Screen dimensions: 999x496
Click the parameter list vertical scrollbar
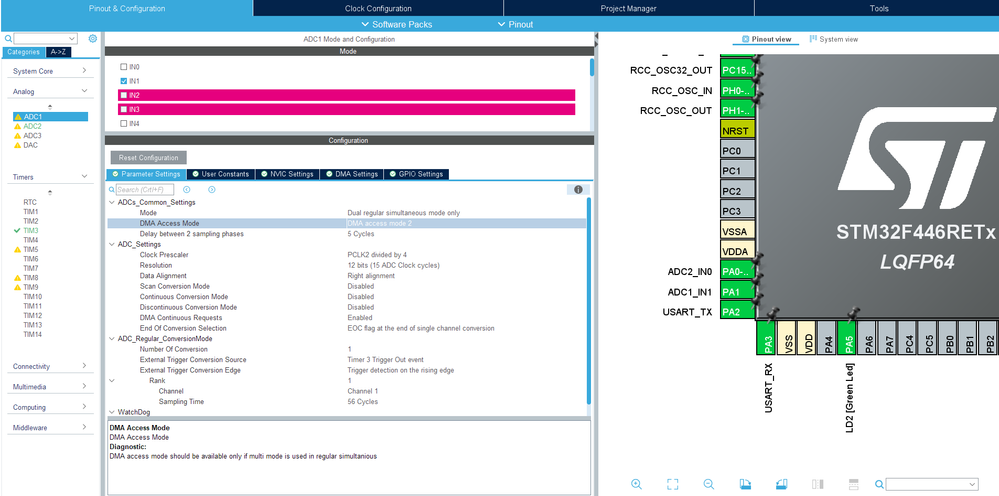point(589,300)
